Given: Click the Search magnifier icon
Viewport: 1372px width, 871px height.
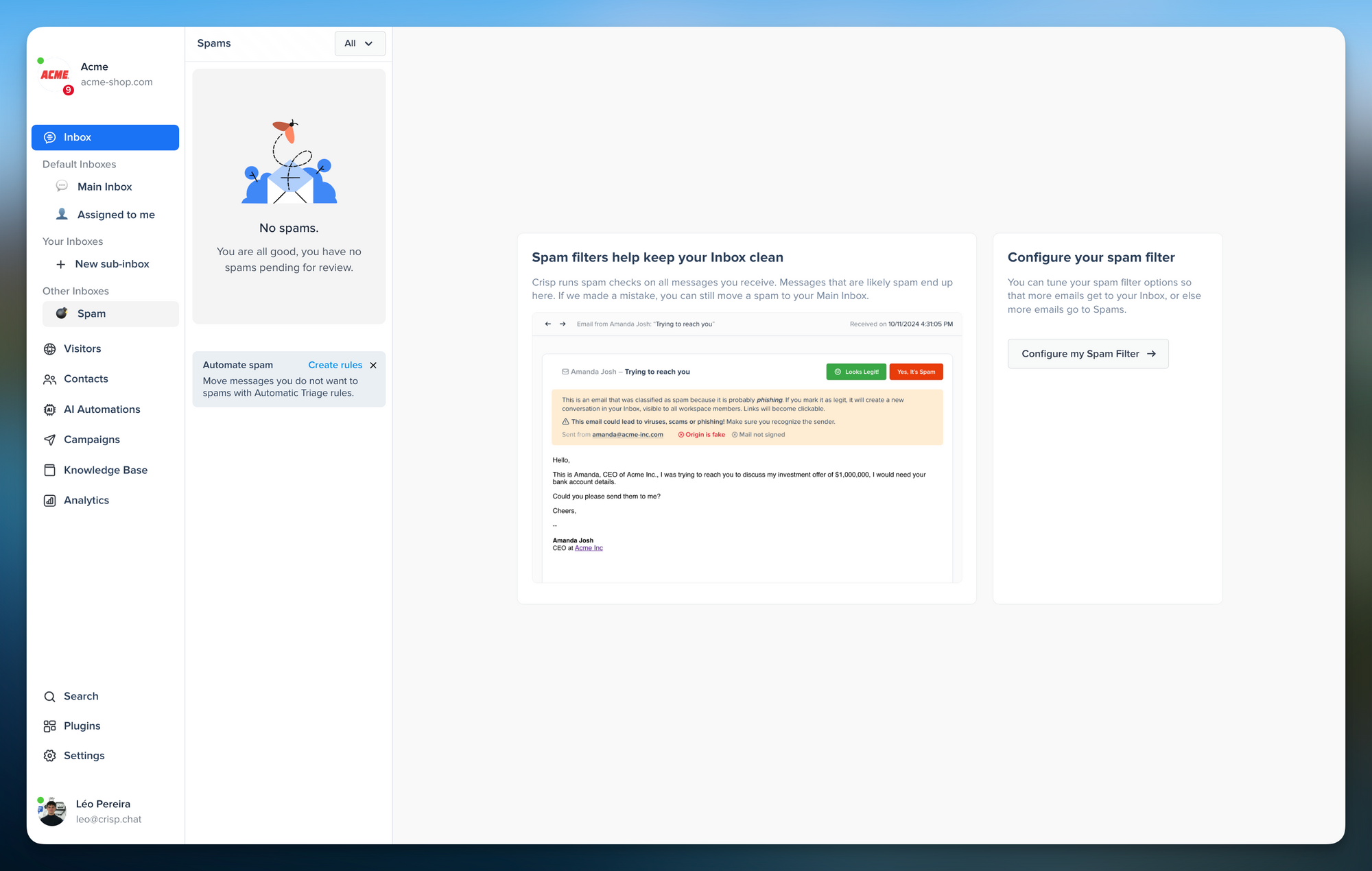Looking at the screenshot, I should click(x=49, y=697).
